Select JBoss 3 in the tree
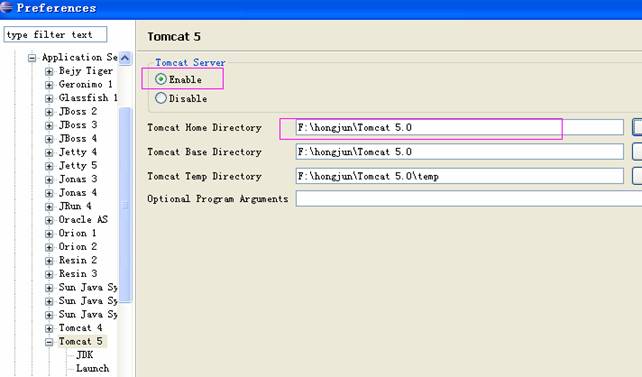 78,125
